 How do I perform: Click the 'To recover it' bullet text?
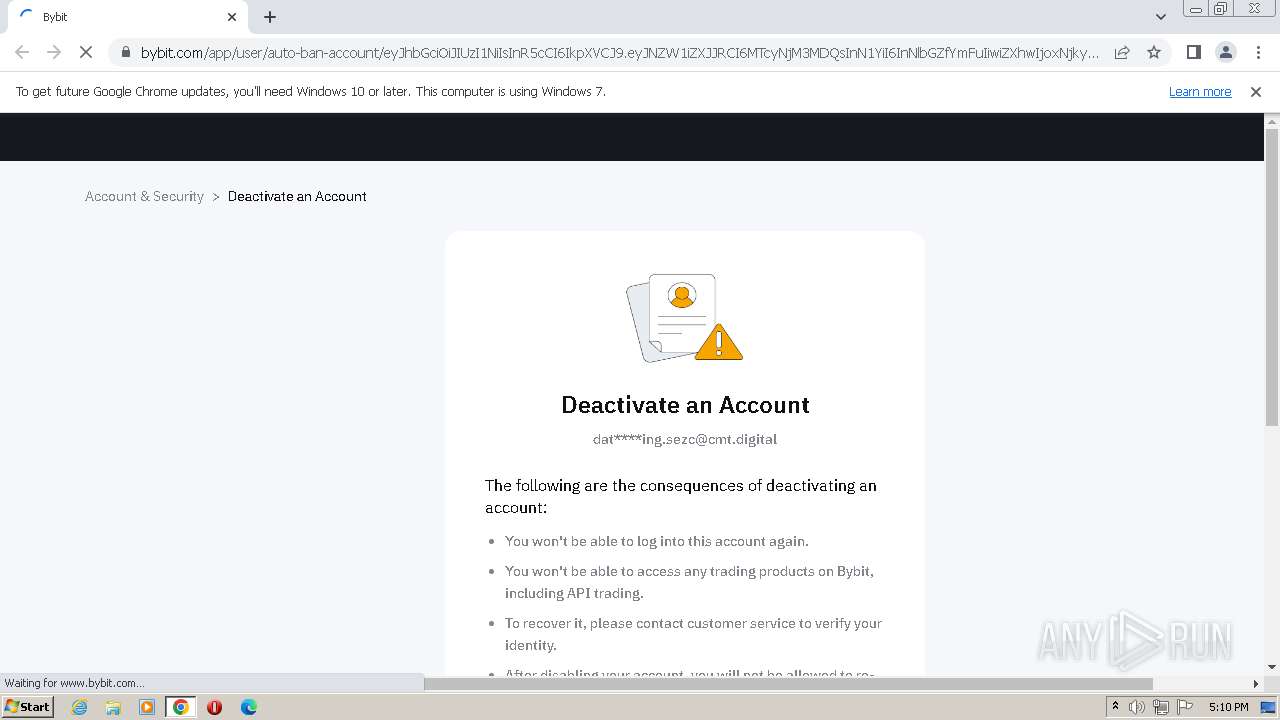693,634
